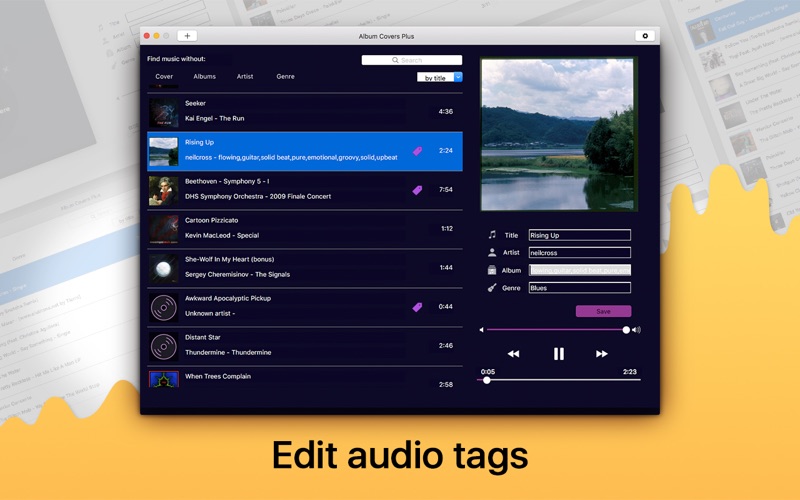Click the Cartoon Pizzicato cover thumbnail
The width and height of the screenshot is (800, 500).
click(x=164, y=229)
